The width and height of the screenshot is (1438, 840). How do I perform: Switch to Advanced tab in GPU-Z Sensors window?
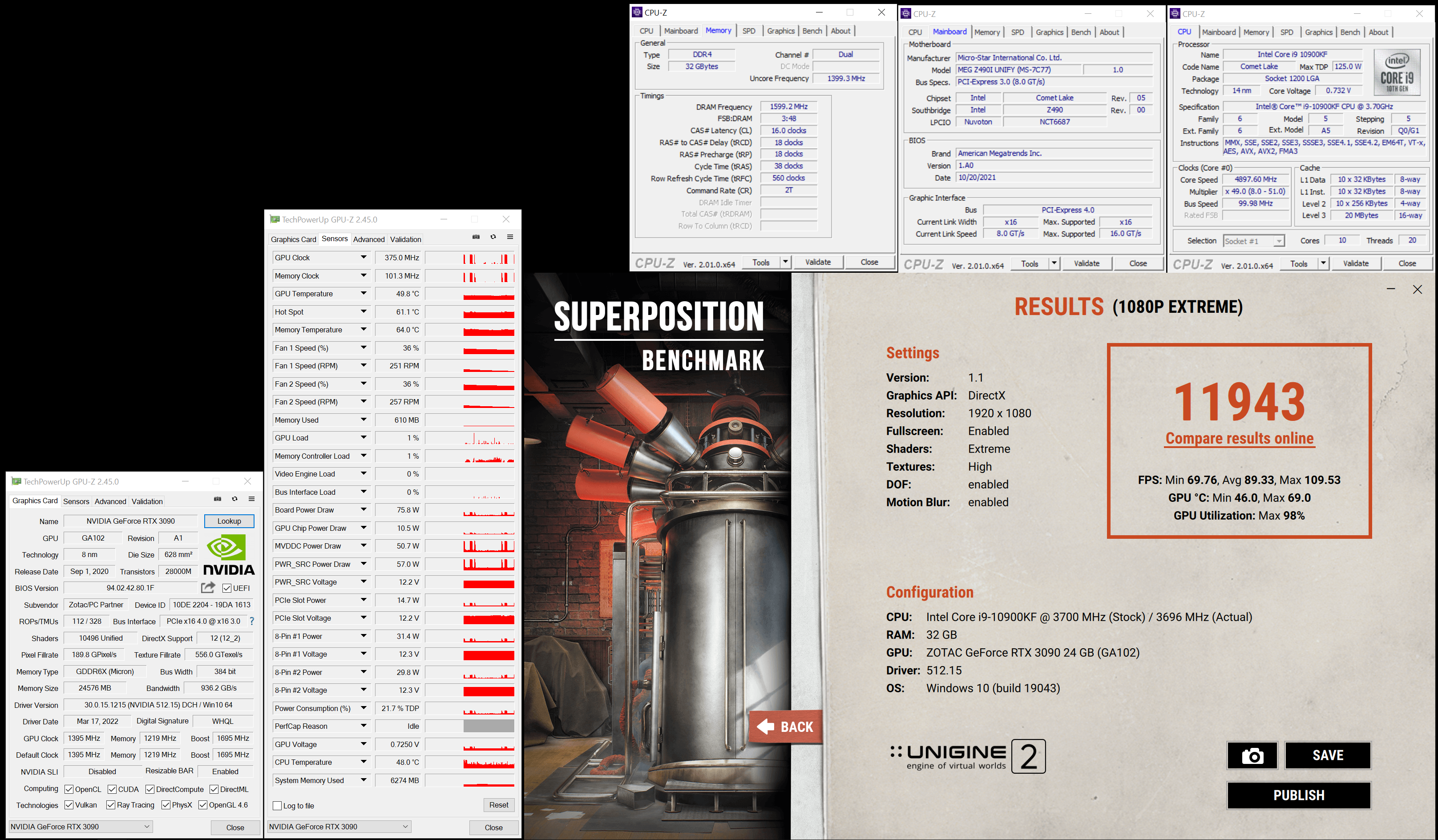coord(369,239)
